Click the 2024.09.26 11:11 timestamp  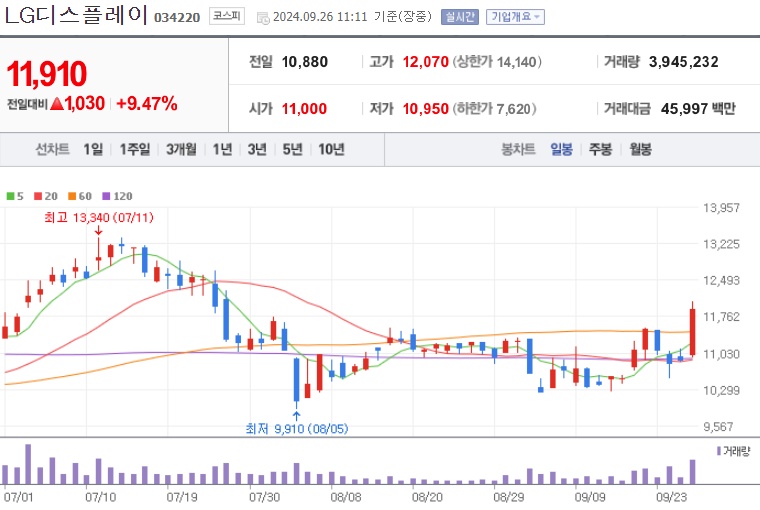[x=320, y=17]
